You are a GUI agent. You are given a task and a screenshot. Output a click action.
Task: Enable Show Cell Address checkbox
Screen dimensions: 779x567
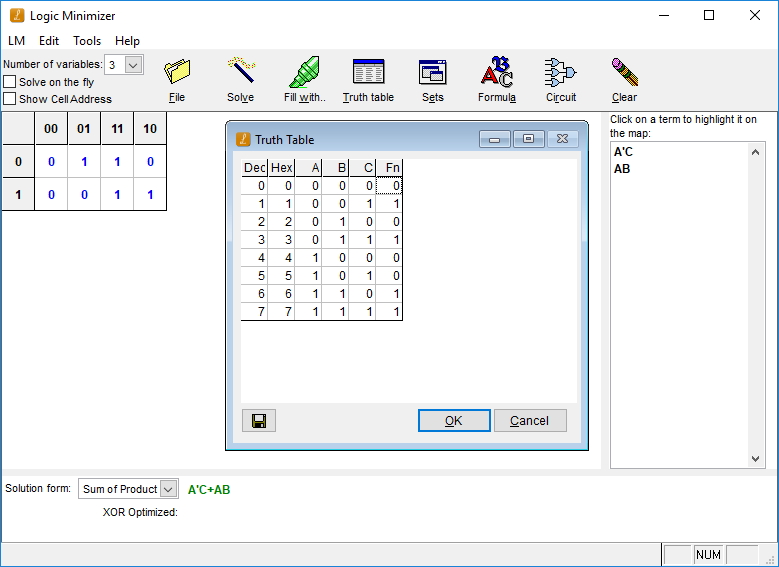(9, 98)
